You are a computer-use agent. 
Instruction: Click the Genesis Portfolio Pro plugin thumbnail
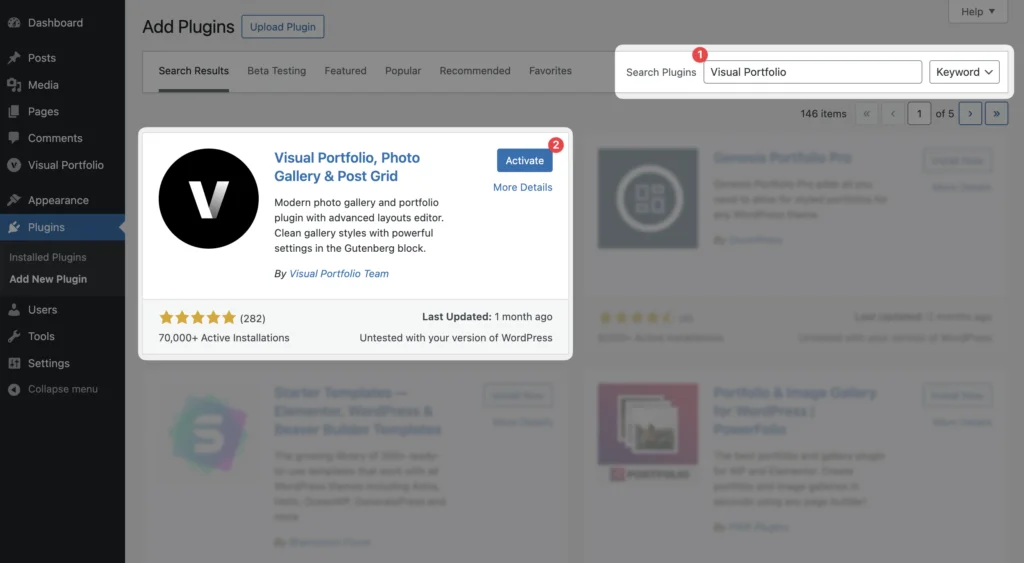coord(648,199)
